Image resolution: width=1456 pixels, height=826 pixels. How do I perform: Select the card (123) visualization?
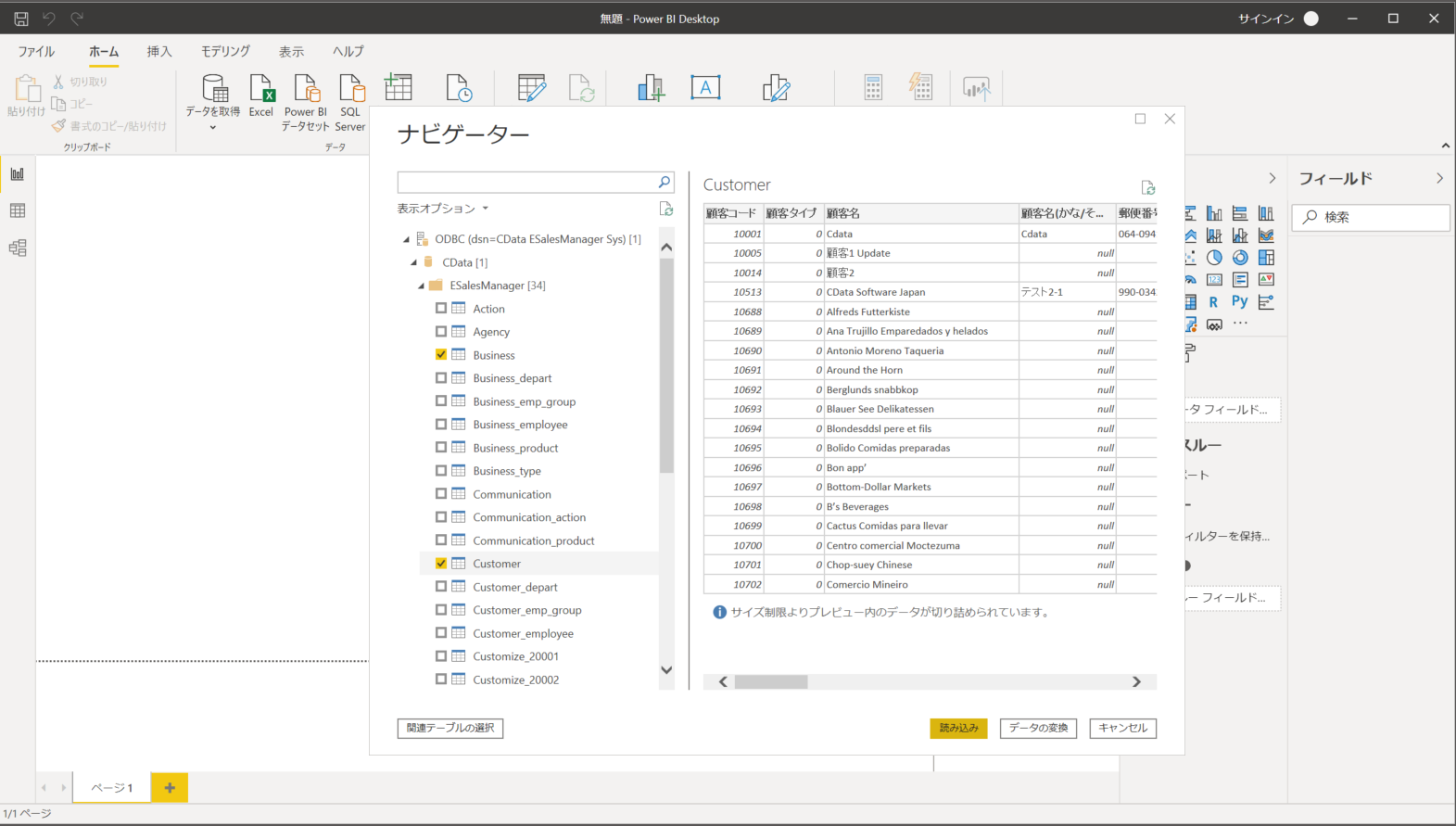click(1214, 280)
